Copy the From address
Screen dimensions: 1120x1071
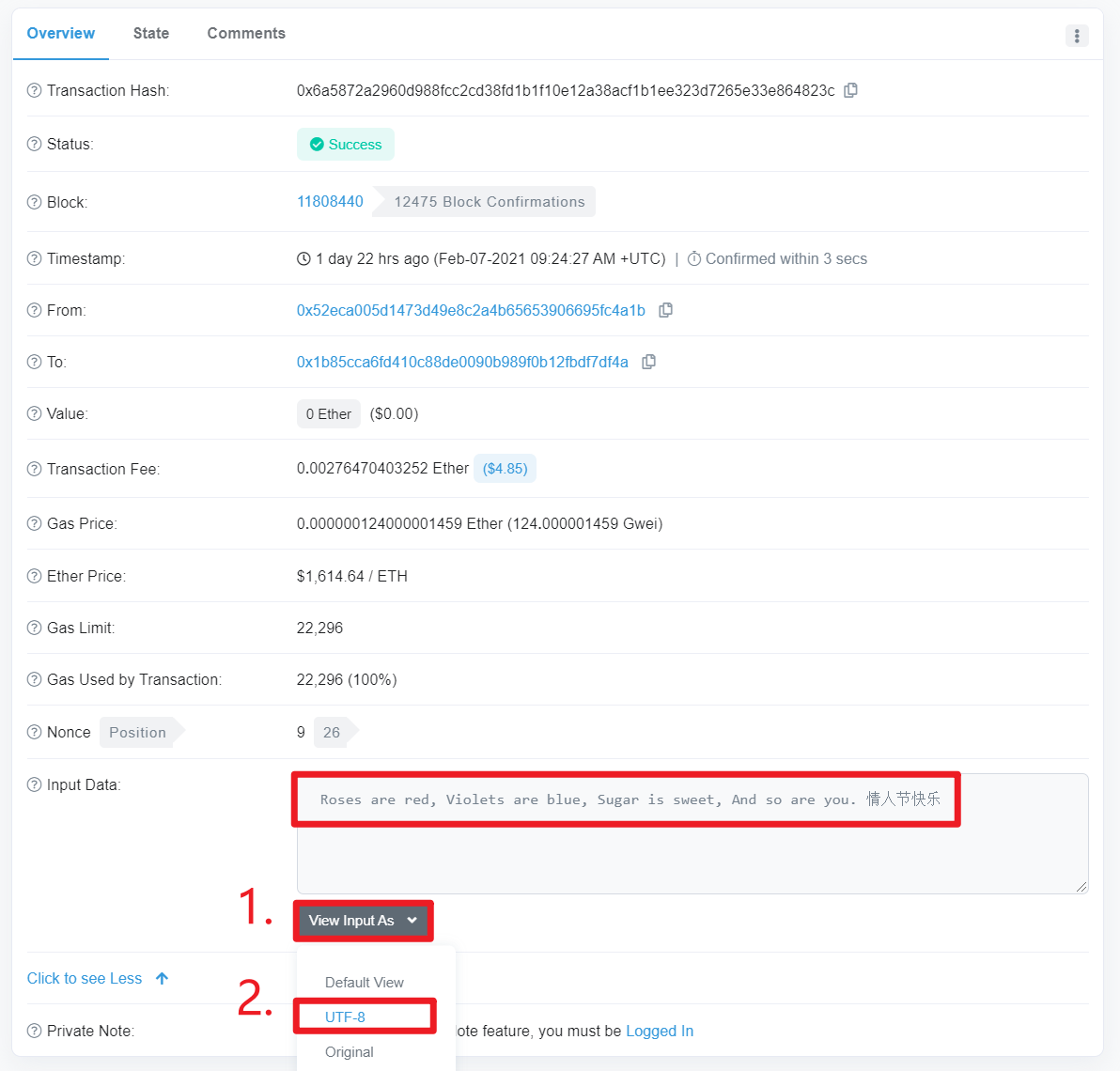665,310
